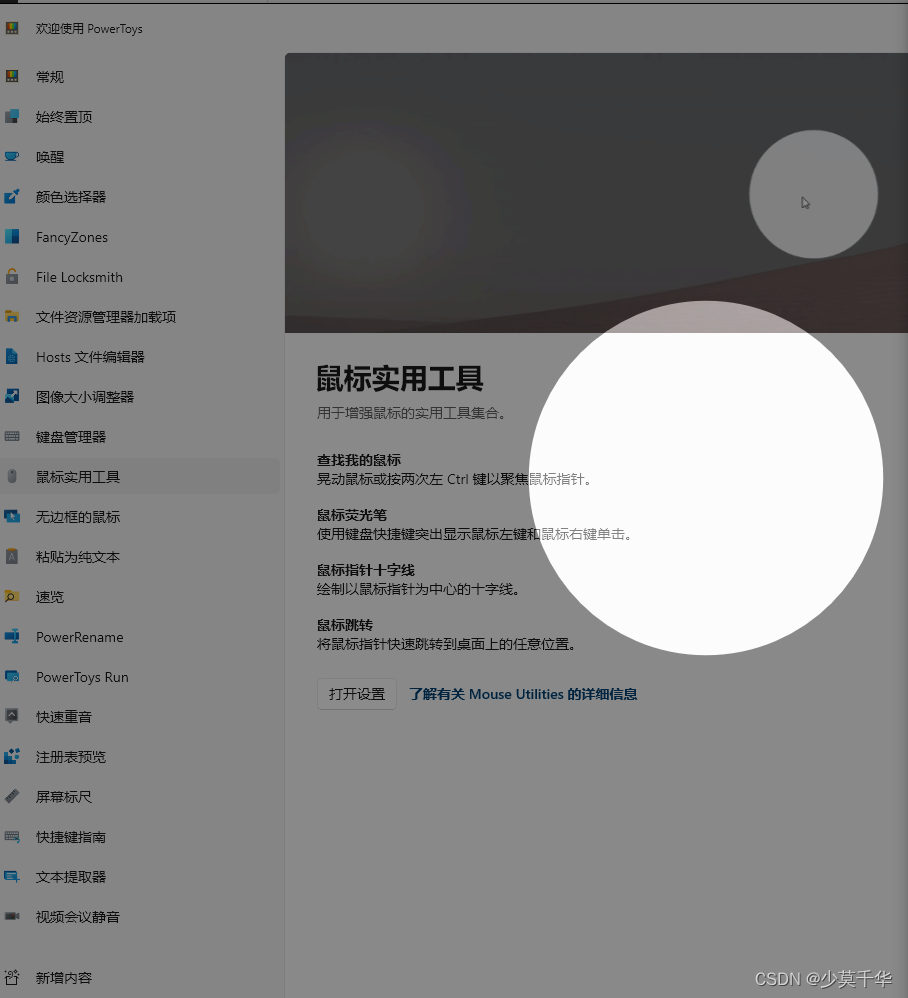Click the 颜色选择器 Color Picker icon
The image size is (908, 998).
point(11,197)
